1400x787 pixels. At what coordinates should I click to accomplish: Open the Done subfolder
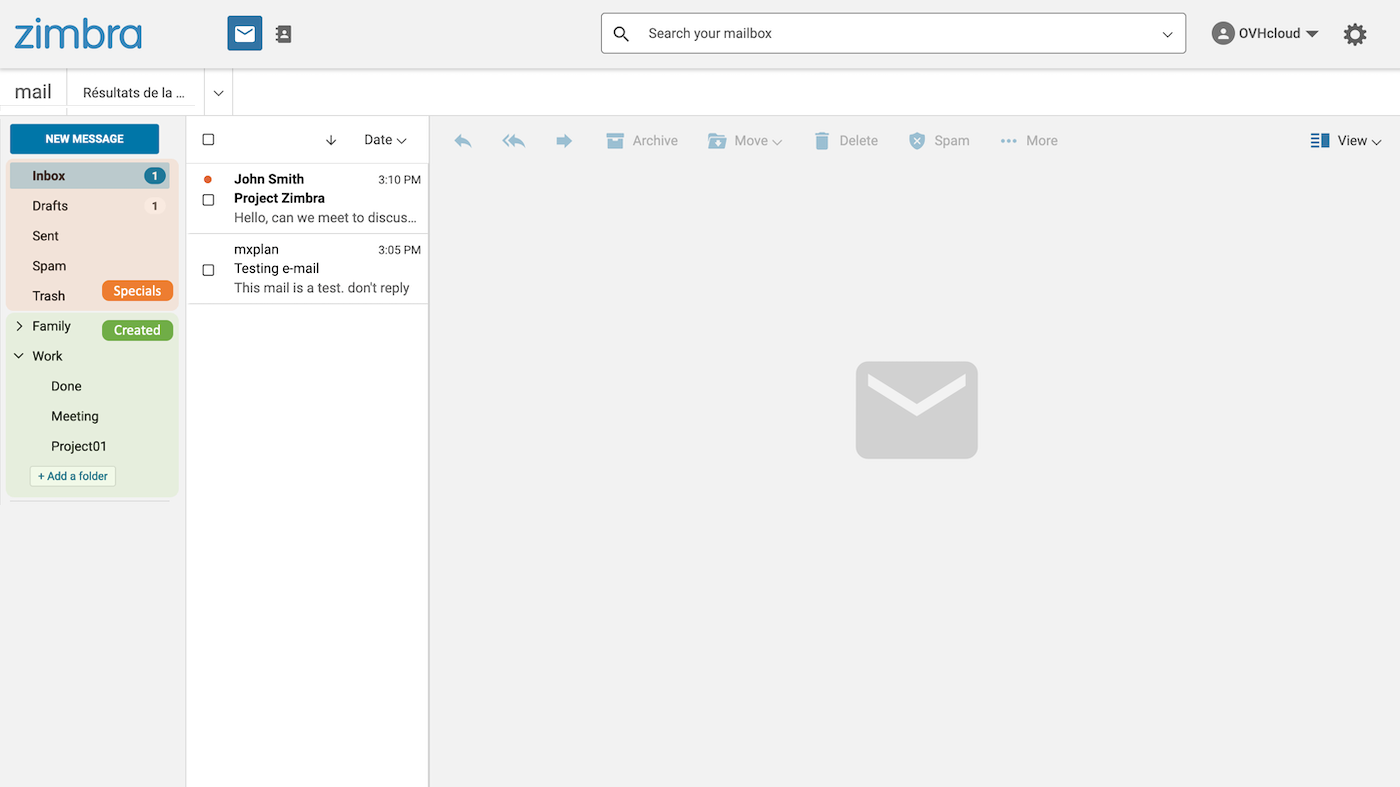coord(66,386)
